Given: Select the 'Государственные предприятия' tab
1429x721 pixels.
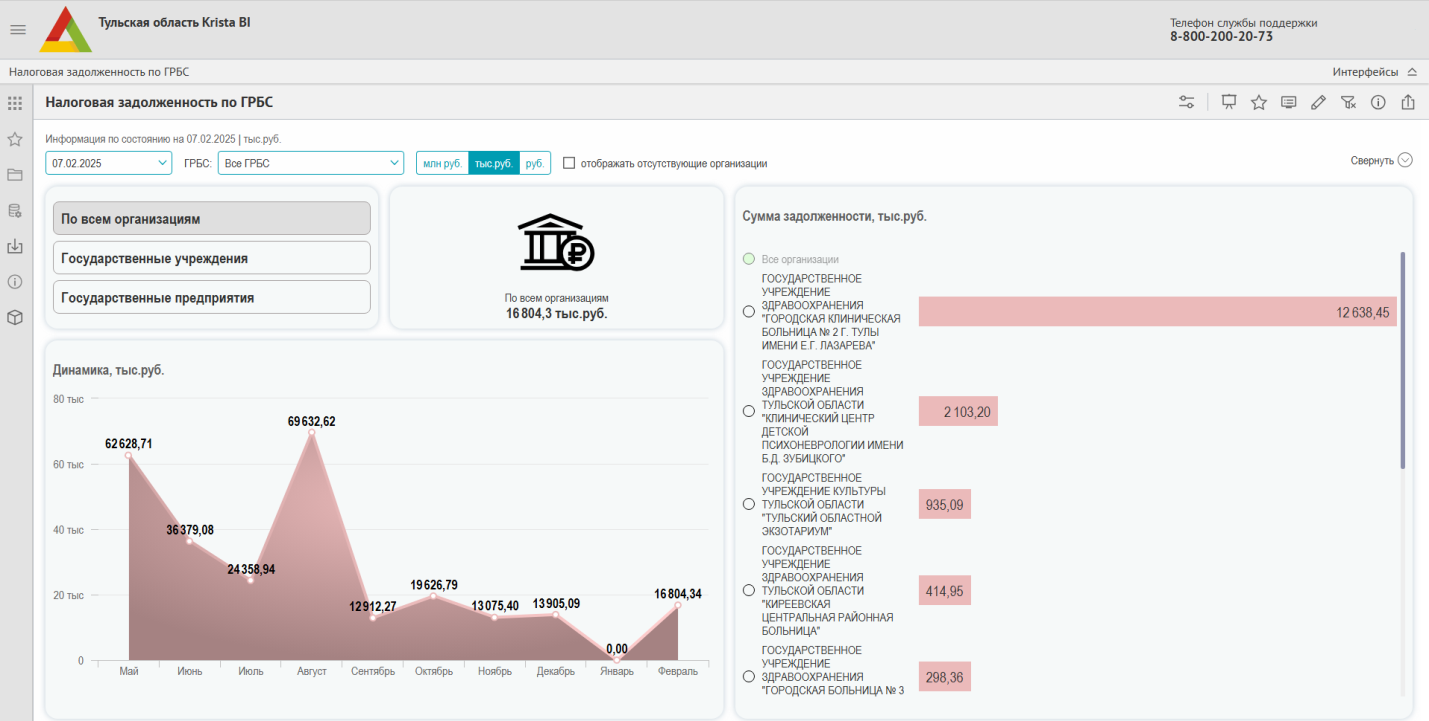Looking at the screenshot, I should tap(211, 298).
